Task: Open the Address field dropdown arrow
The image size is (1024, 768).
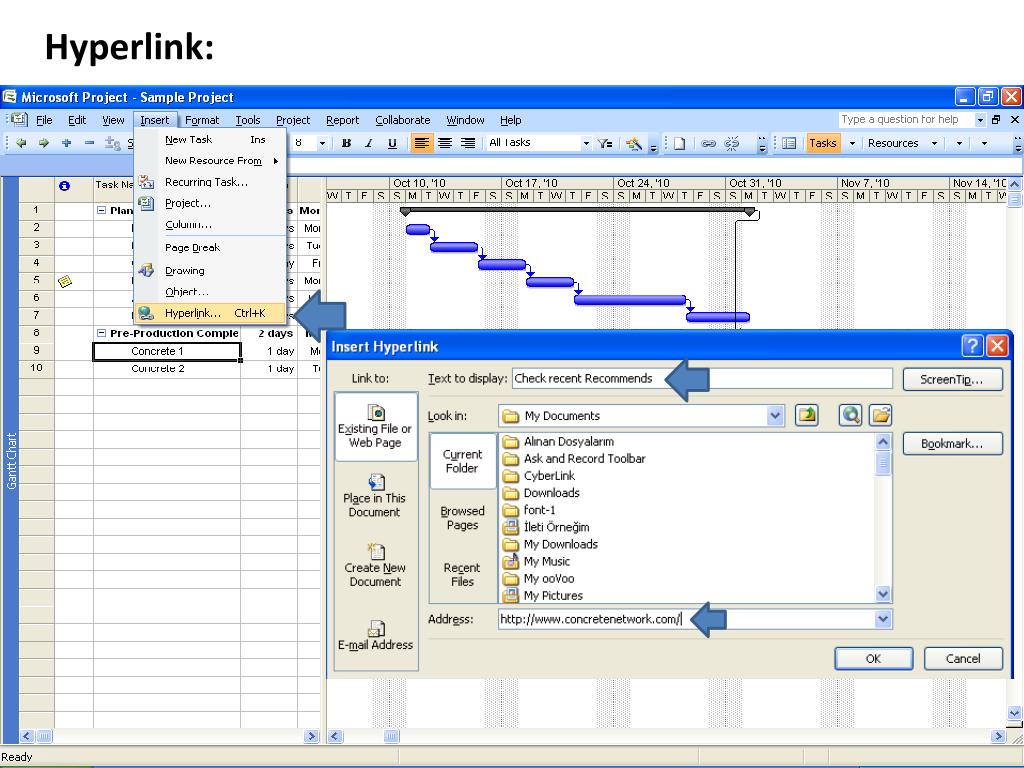Action: coord(883,619)
